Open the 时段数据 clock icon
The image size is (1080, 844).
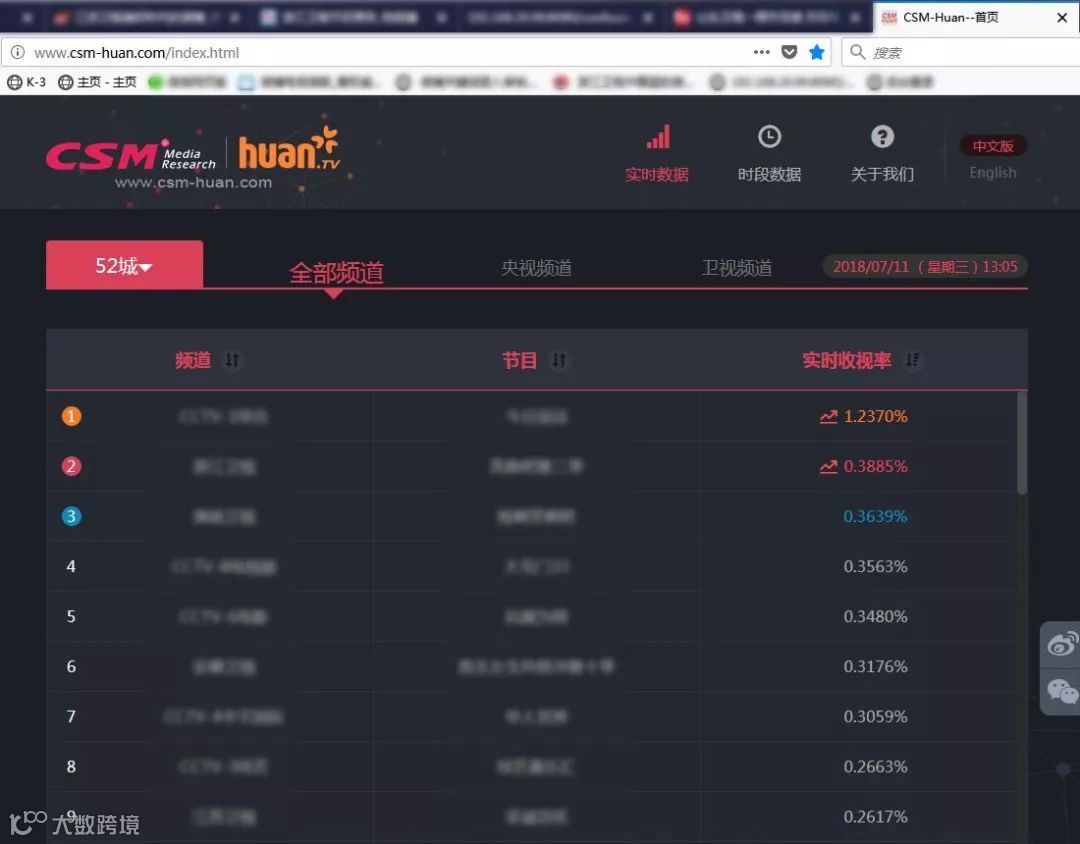(769, 136)
